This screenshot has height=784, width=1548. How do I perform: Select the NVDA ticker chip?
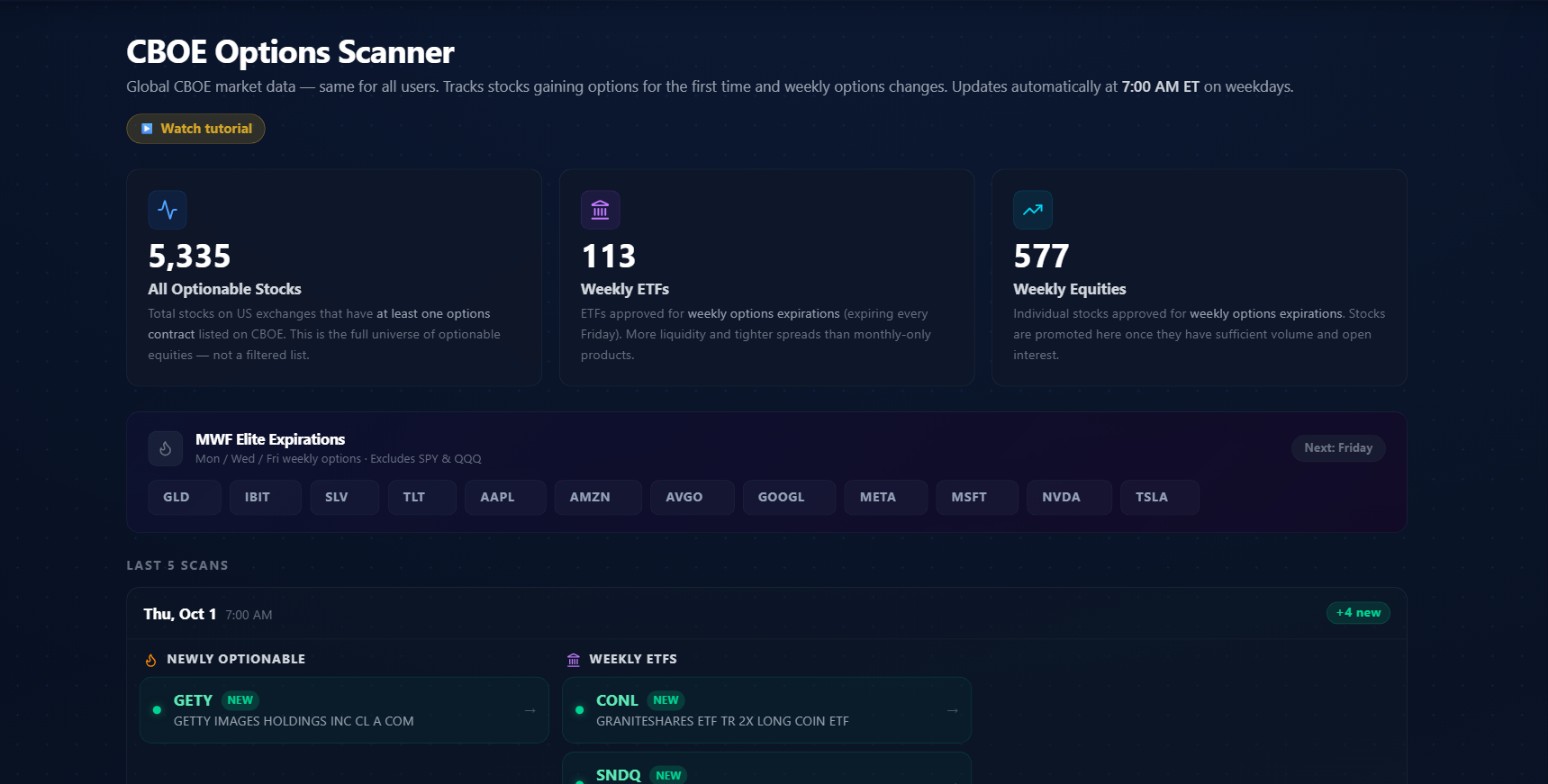(1069, 497)
